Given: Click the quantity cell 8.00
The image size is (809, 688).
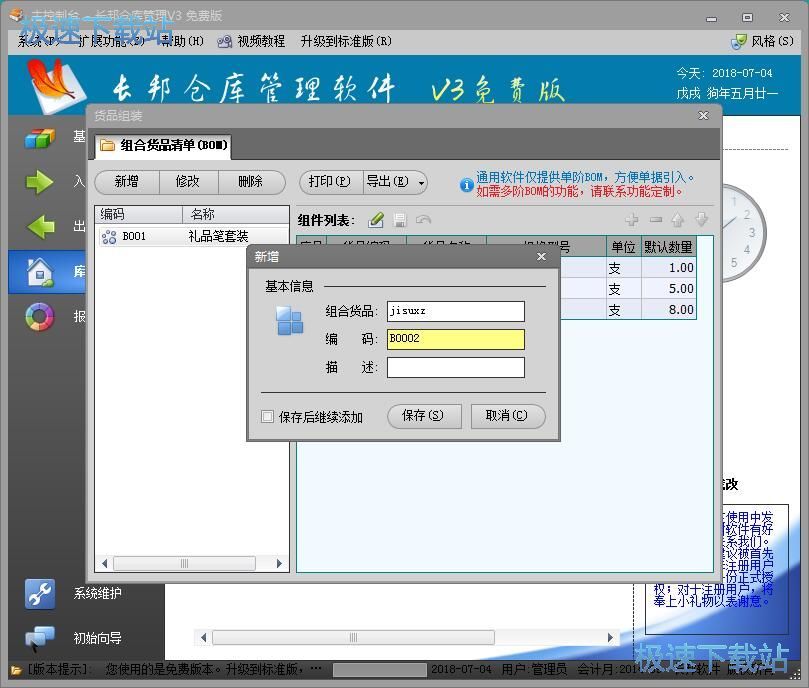Looking at the screenshot, I should [x=668, y=310].
